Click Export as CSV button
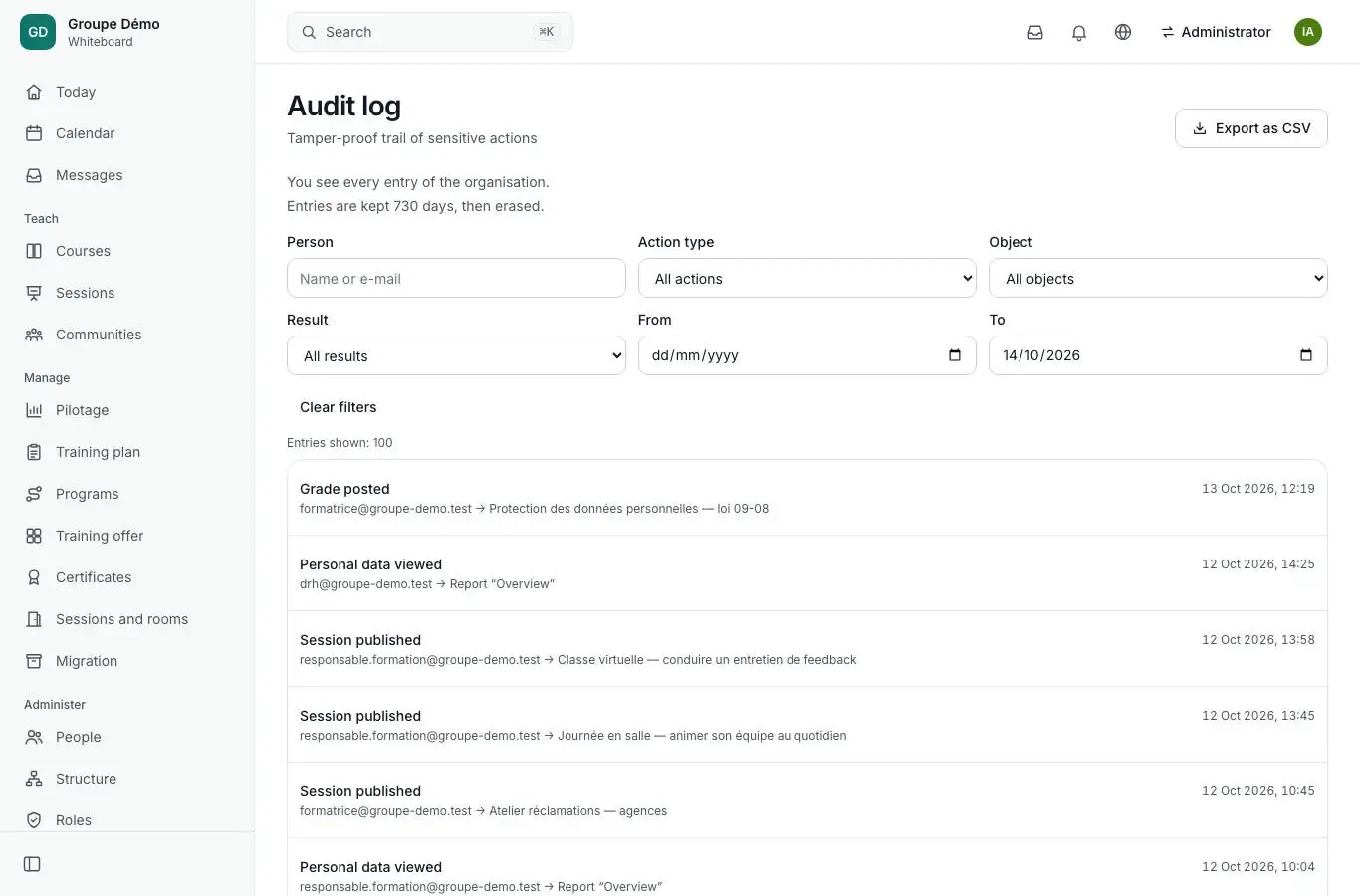Viewport: 1360px width, 896px height. point(1251,128)
